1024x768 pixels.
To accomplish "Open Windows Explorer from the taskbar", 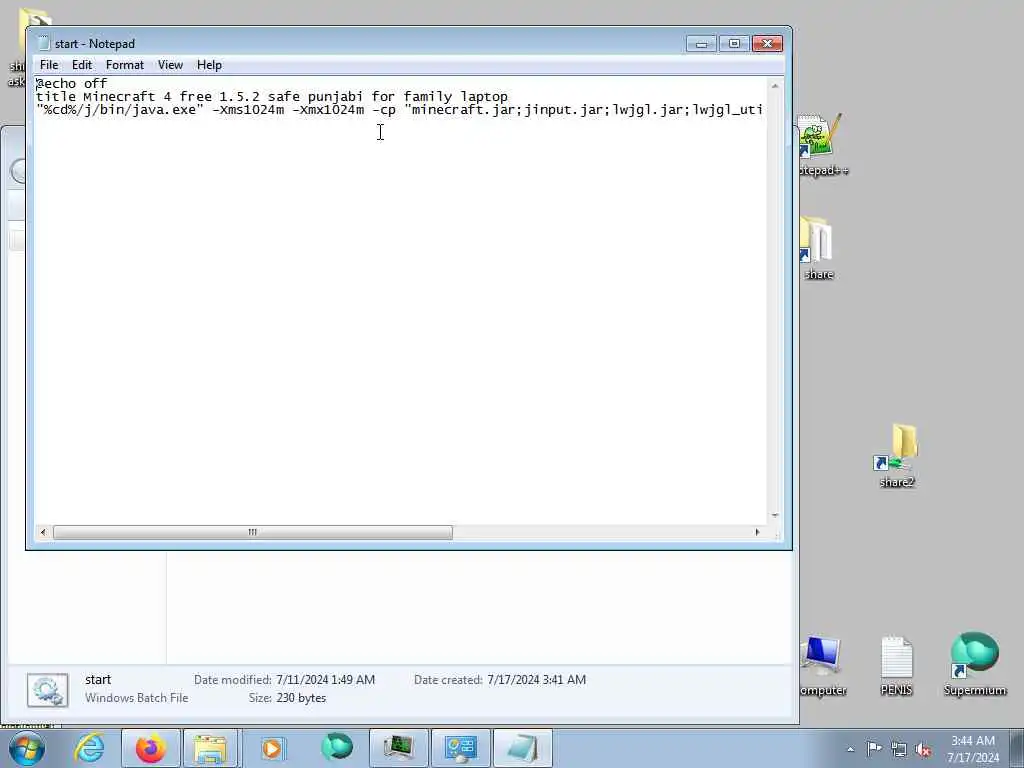I will [210, 748].
